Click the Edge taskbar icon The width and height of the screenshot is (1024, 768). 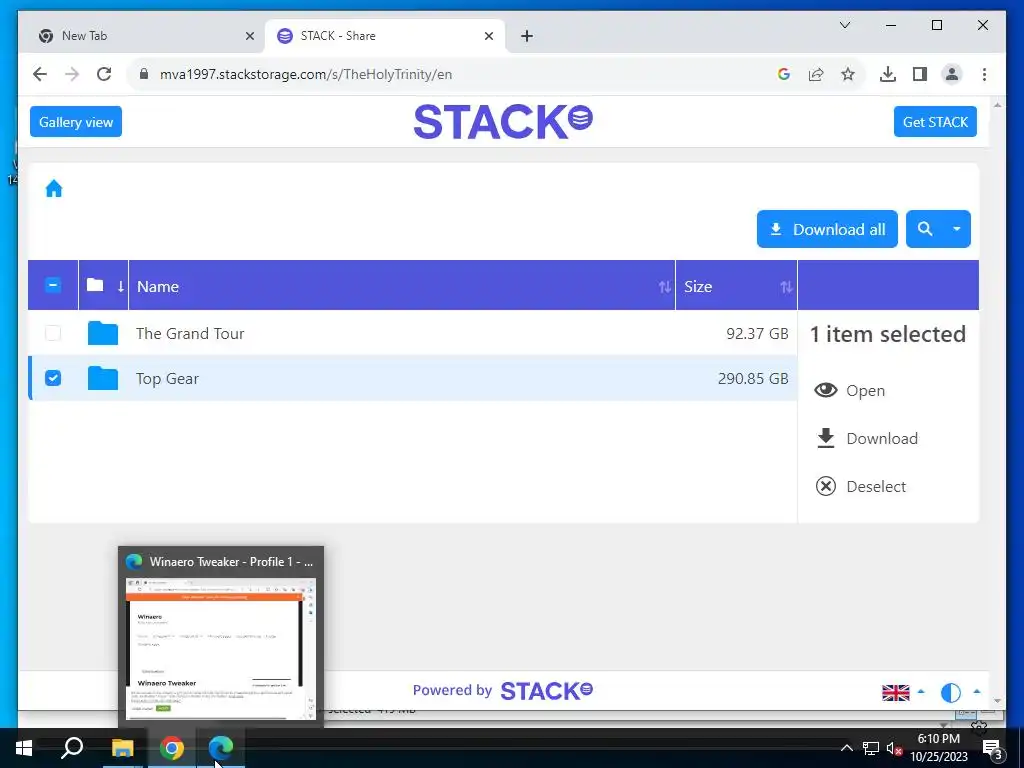pos(221,748)
